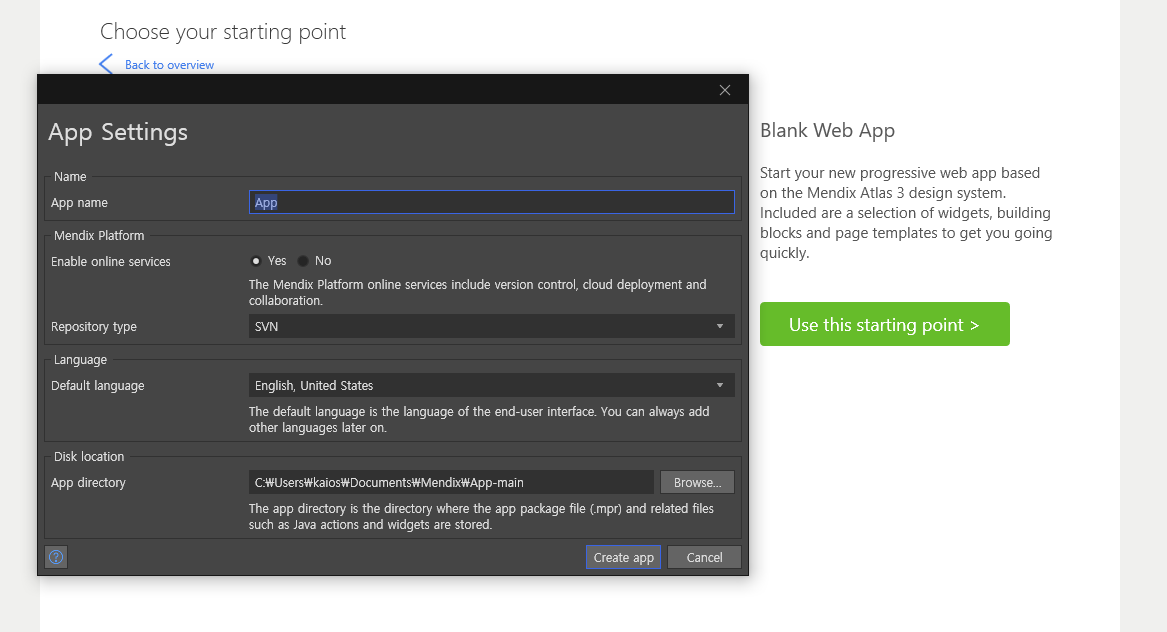Cancel the App Settings dialog
1167x632 pixels.
pos(704,558)
